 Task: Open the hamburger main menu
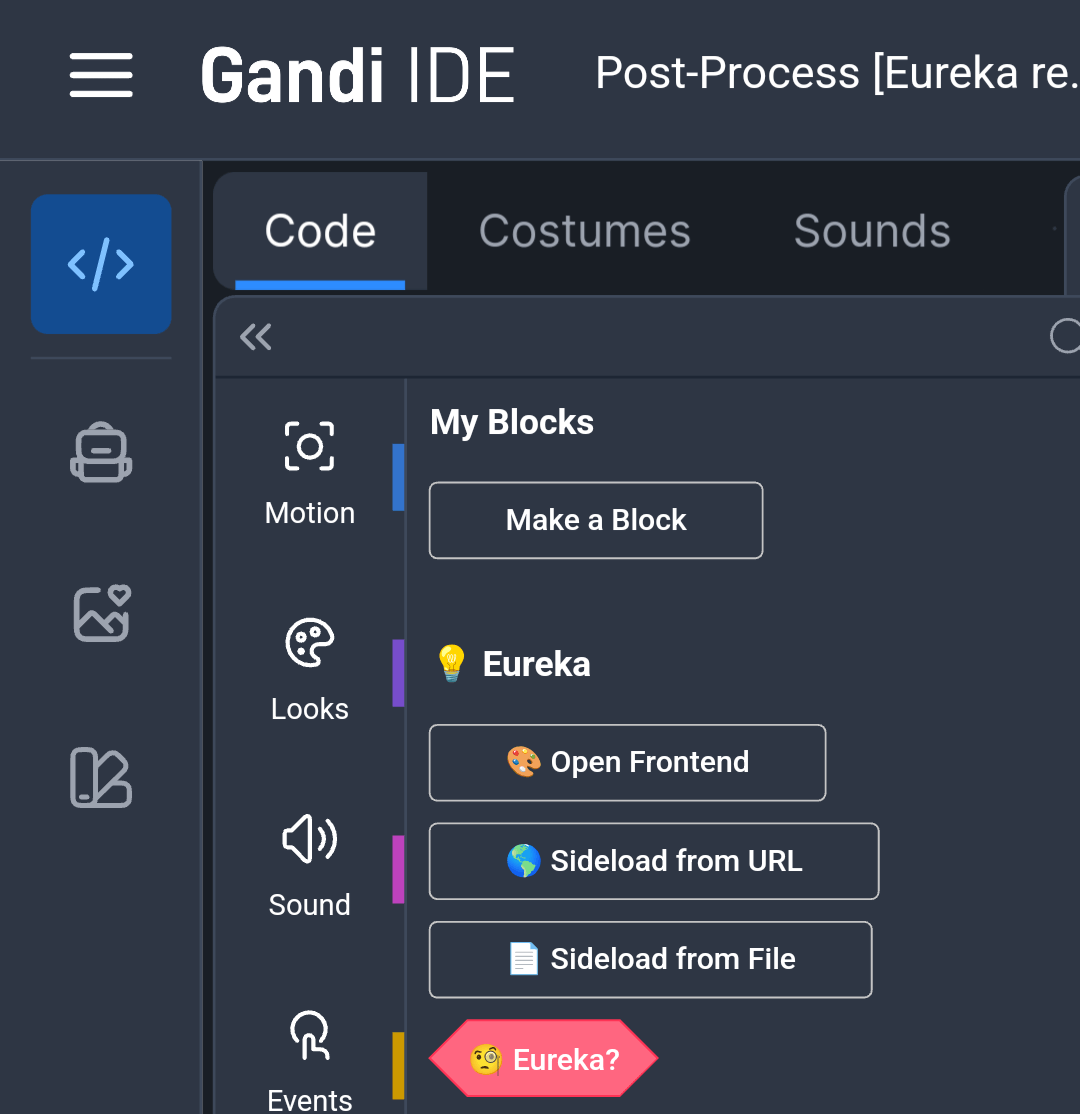pyautogui.click(x=101, y=75)
